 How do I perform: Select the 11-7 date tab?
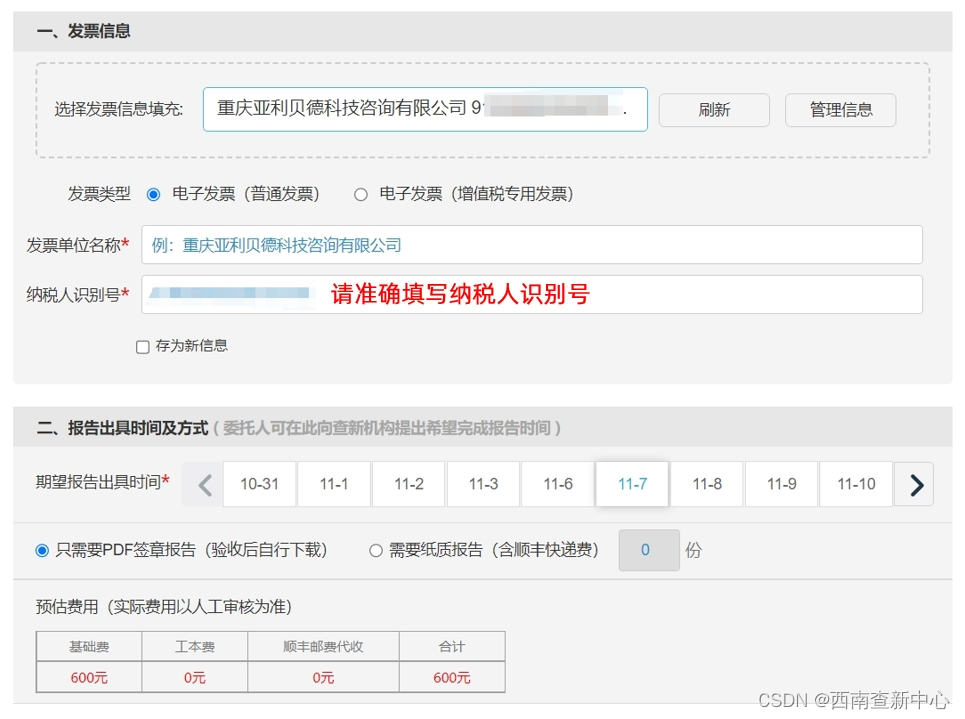click(x=632, y=484)
